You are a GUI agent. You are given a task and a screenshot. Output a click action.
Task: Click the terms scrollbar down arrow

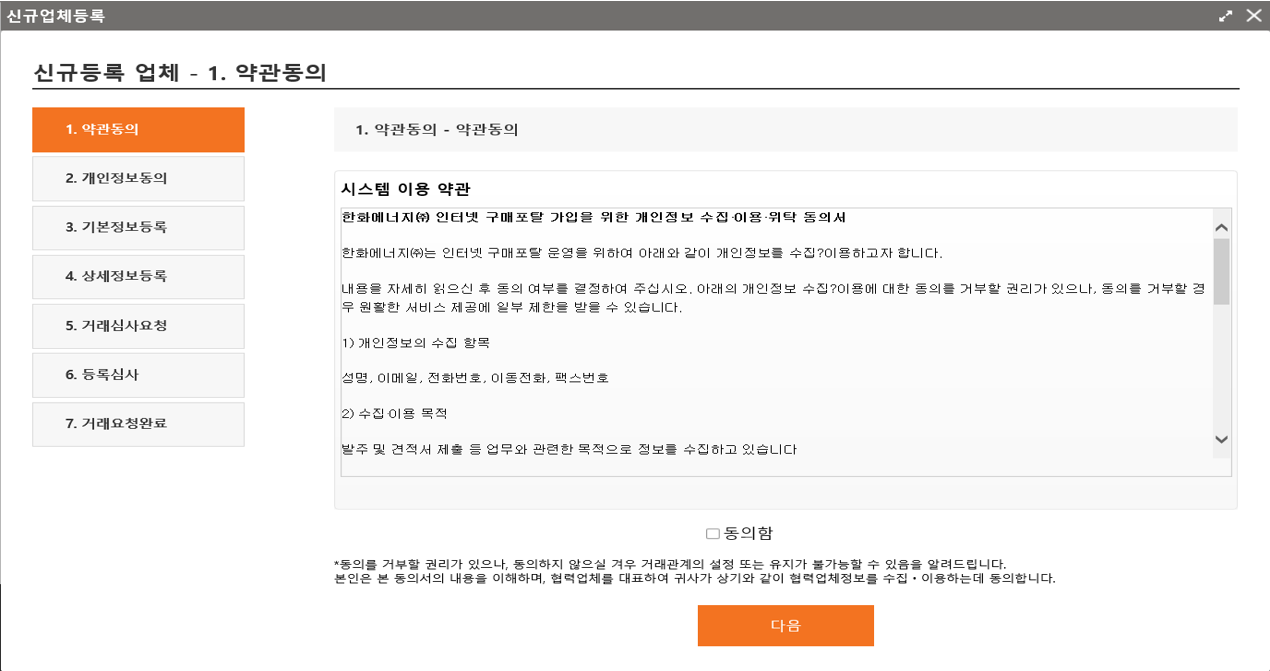pyautogui.click(x=1221, y=440)
